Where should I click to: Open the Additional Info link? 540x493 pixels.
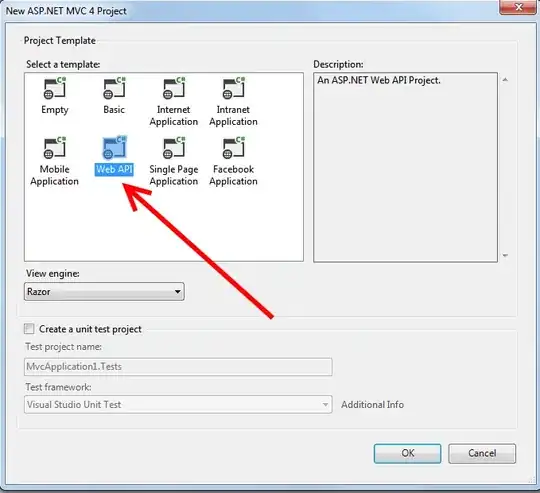tap(372, 405)
